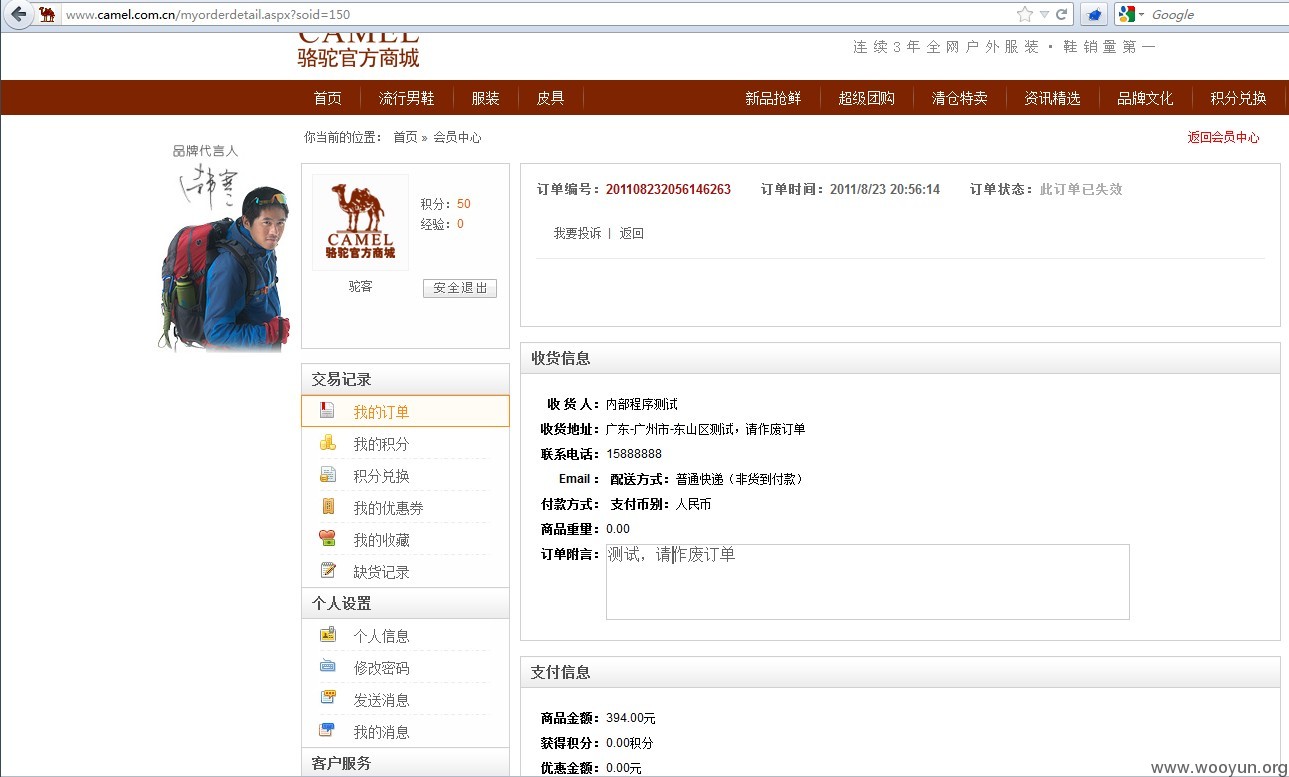Screen dimensions: 1289x777
Task: Click the 返回会员中心 link
Action: tap(1223, 137)
